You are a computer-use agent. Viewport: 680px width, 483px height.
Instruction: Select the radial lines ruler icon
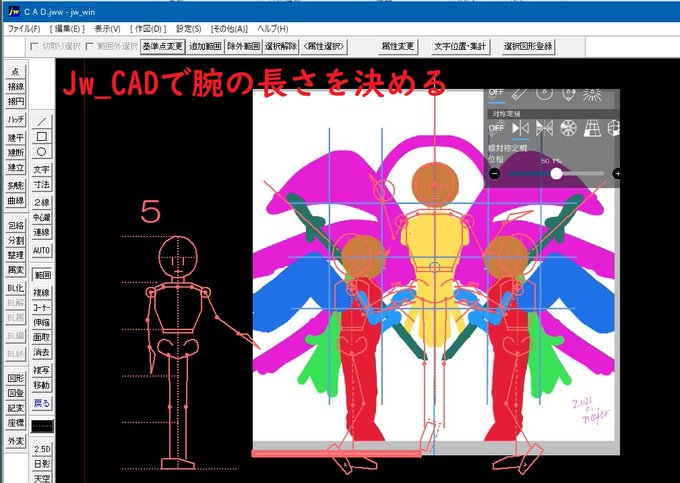pyautogui.click(x=592, y=94)
